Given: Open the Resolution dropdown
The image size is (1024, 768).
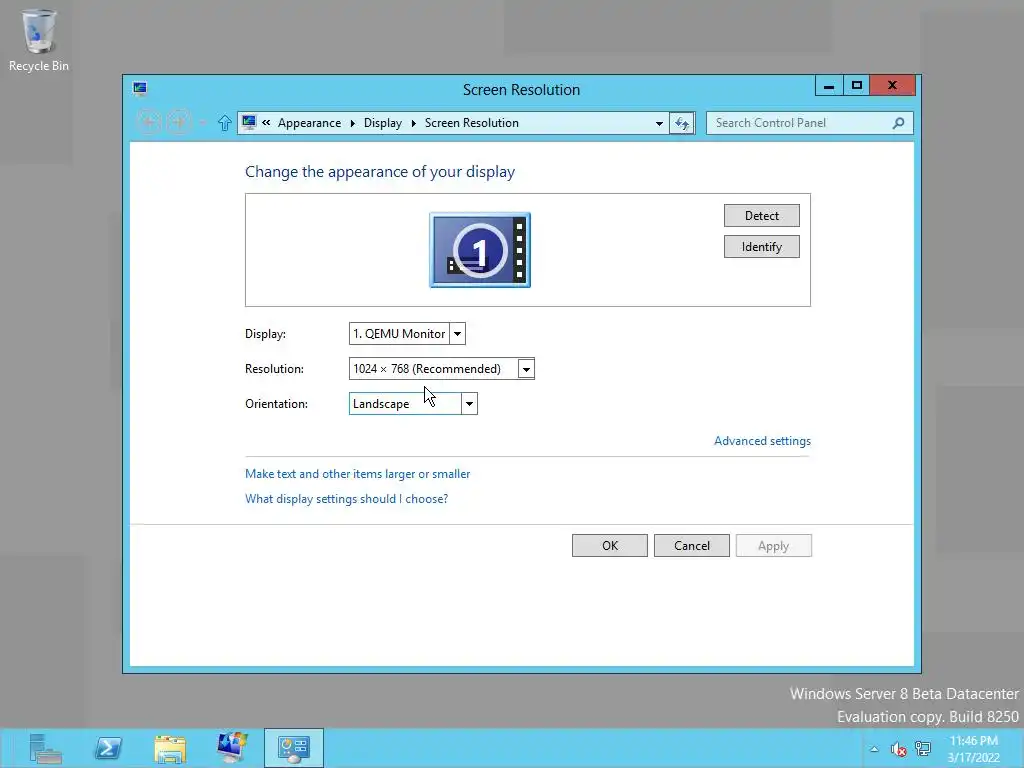Looking at the screenshot, I should coord(526,369).
